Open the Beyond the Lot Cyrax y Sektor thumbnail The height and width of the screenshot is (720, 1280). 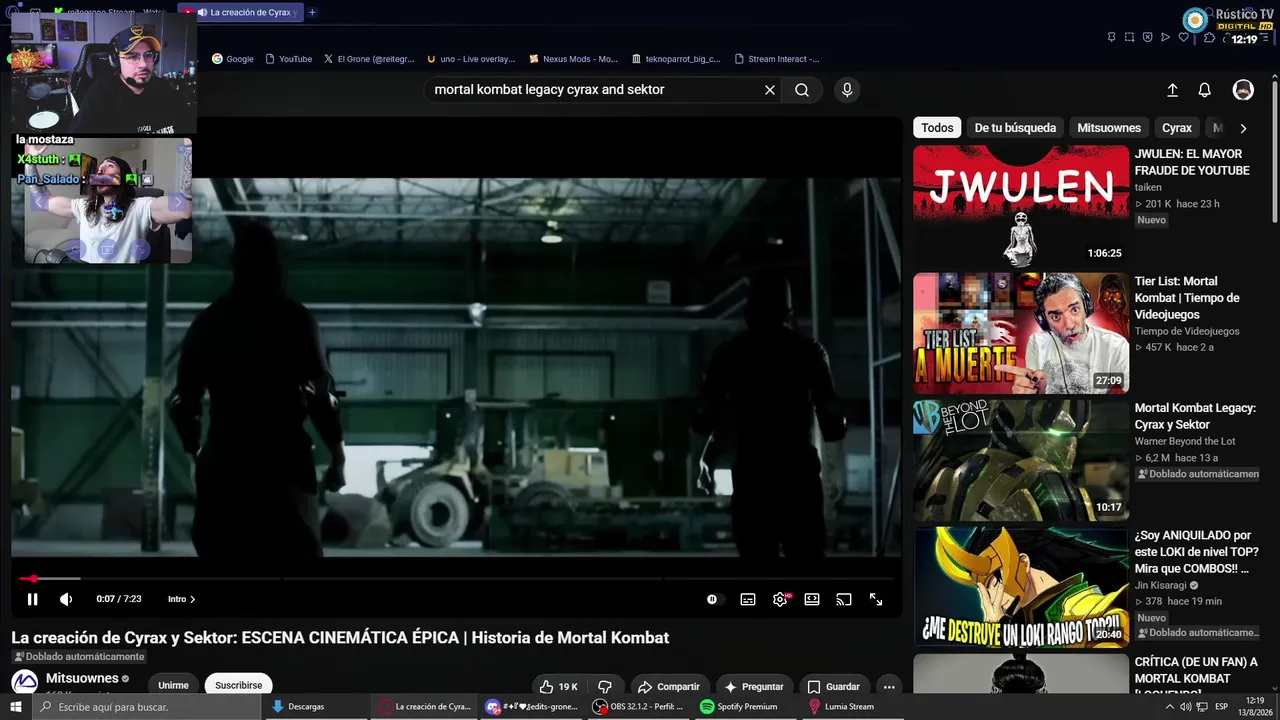point(1020,460)
